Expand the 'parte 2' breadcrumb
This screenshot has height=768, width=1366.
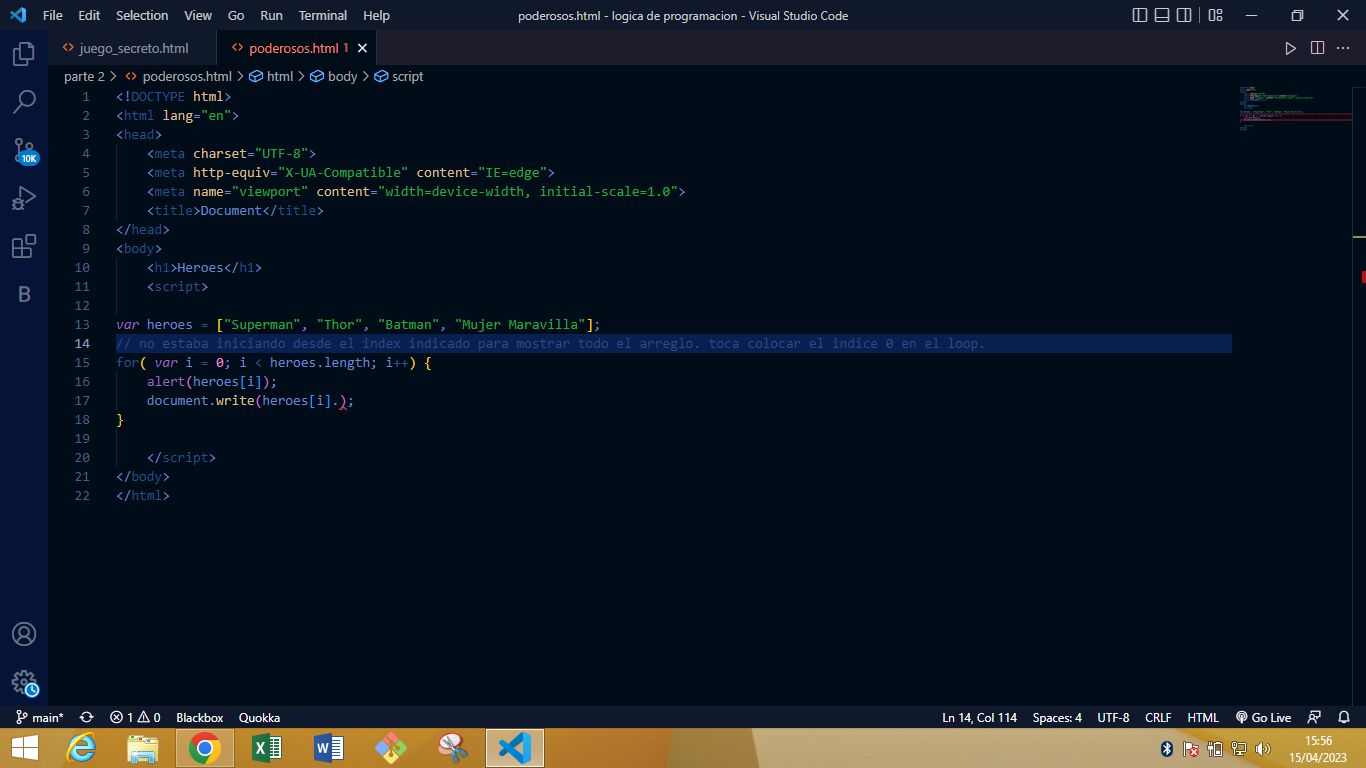click(x=84, y=76)
